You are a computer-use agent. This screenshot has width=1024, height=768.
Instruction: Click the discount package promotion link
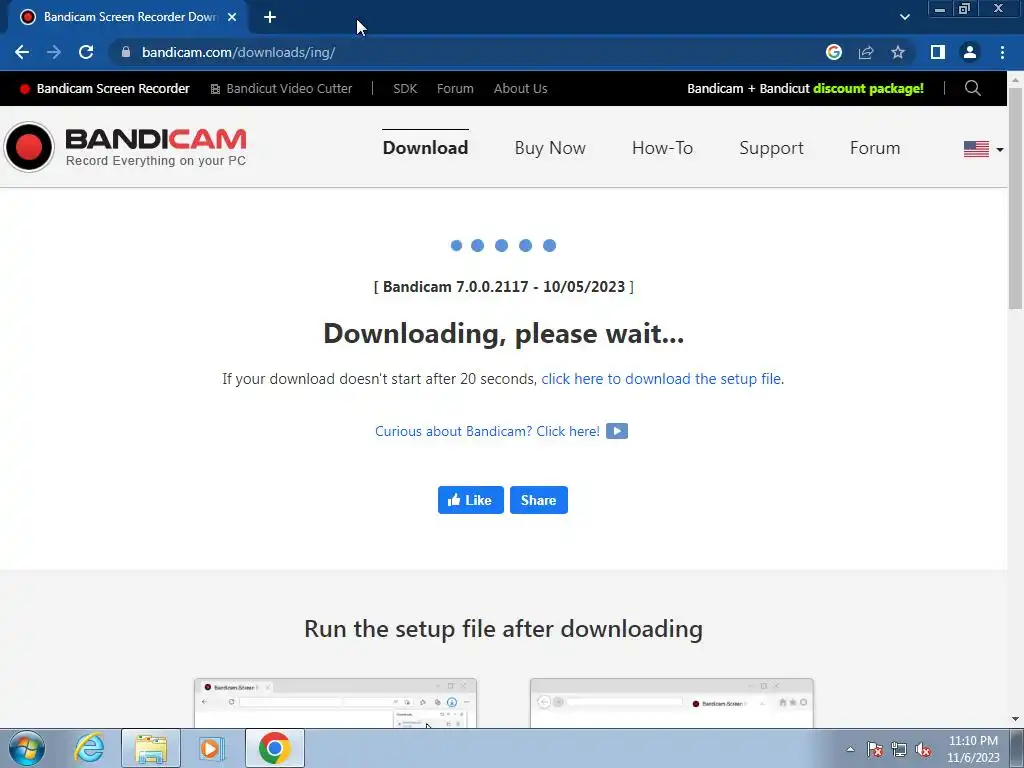pyautogui.click(x=805, y=88)
